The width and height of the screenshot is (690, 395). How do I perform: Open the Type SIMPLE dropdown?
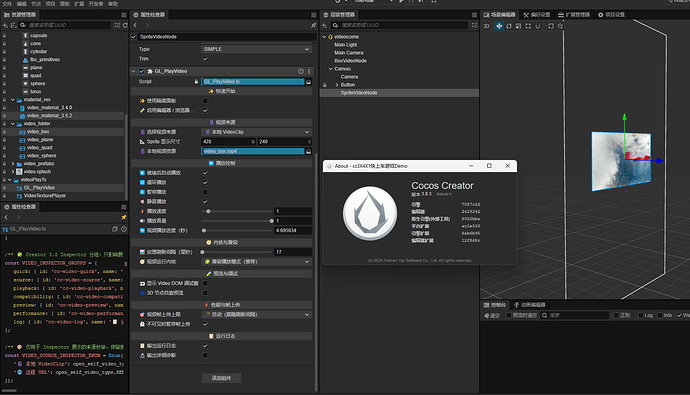(x=257, y=49)
